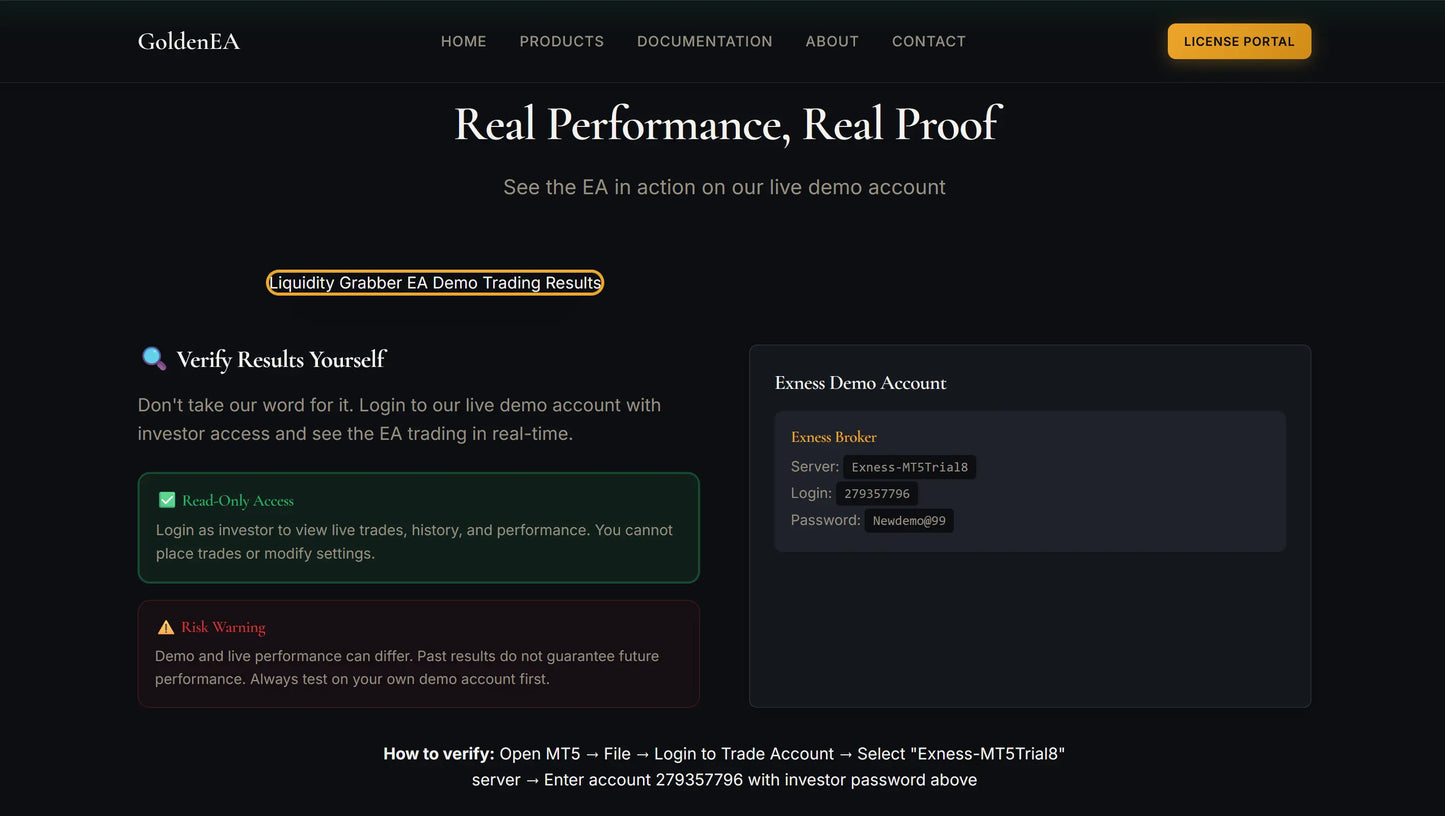Click the warning triangle icon in Risk Warning
Screen dimensions: 1445x816
pyautogui.click(x=166, y=627)
